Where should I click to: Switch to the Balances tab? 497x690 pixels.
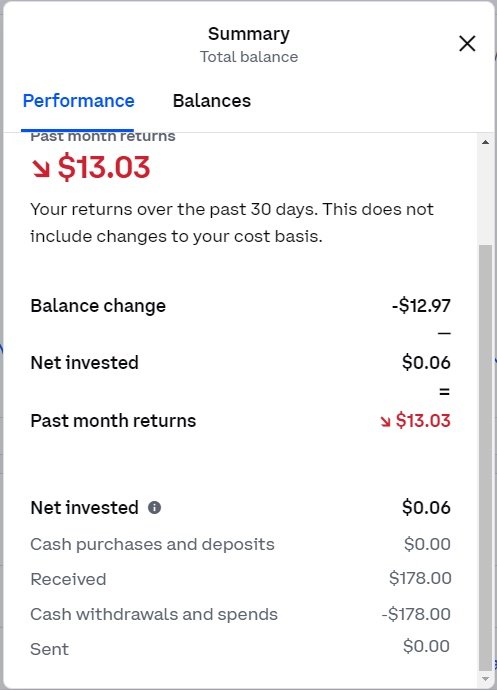point(212,101)
